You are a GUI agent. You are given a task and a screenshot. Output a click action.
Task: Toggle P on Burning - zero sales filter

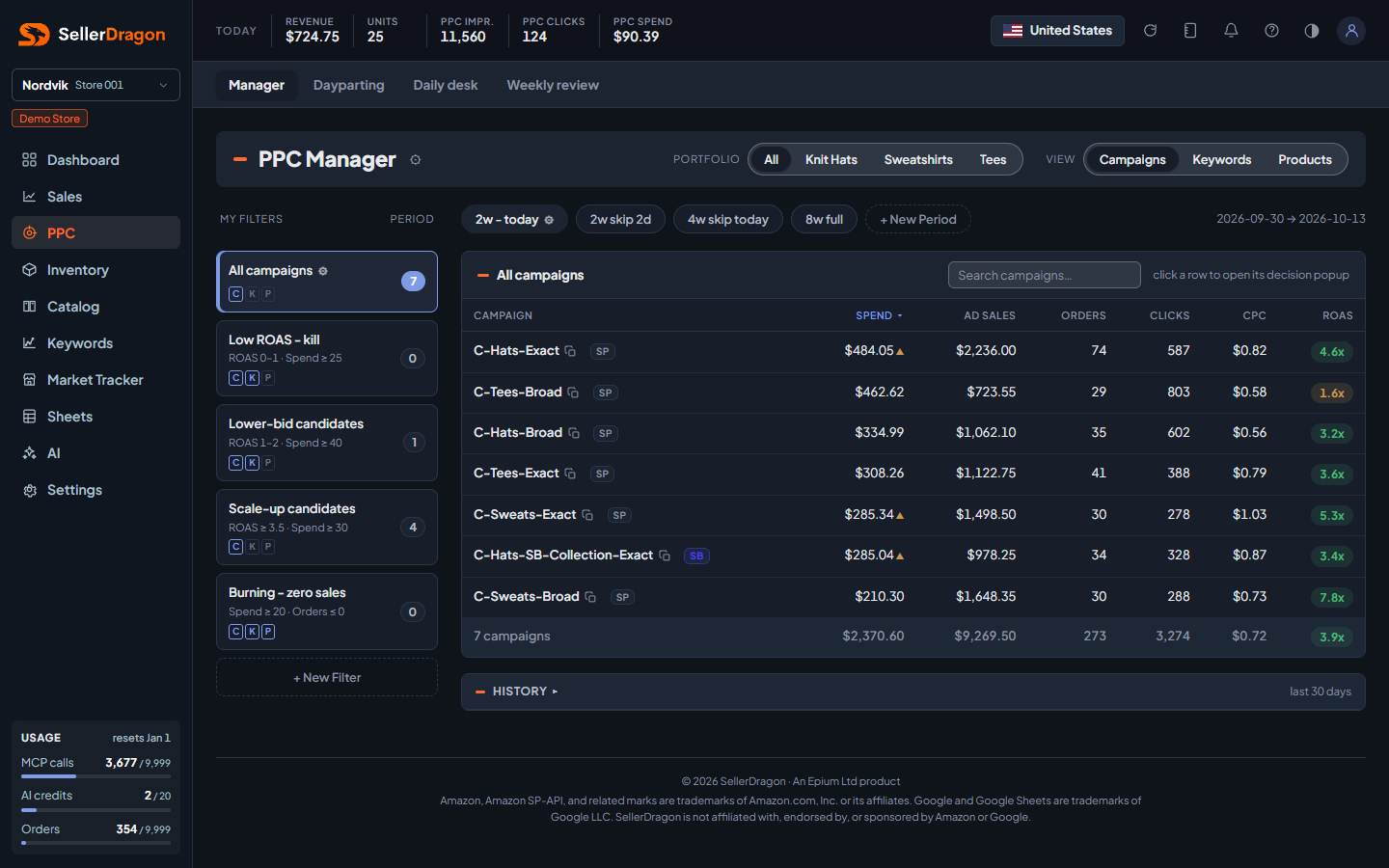269,632
